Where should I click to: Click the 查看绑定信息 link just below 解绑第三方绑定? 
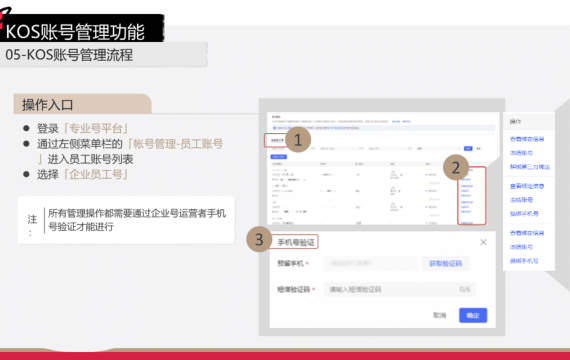[527, 186]
